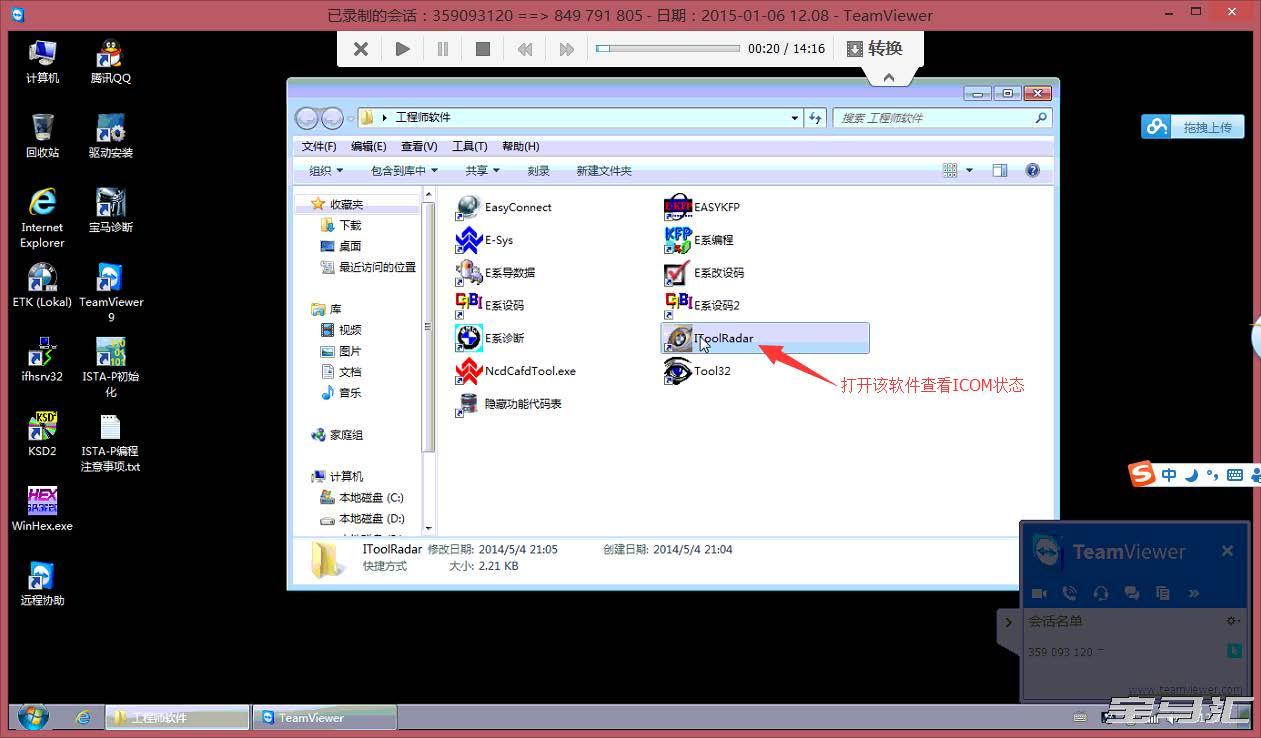Click the Start button on taskbar

click(x=32, y=717)
